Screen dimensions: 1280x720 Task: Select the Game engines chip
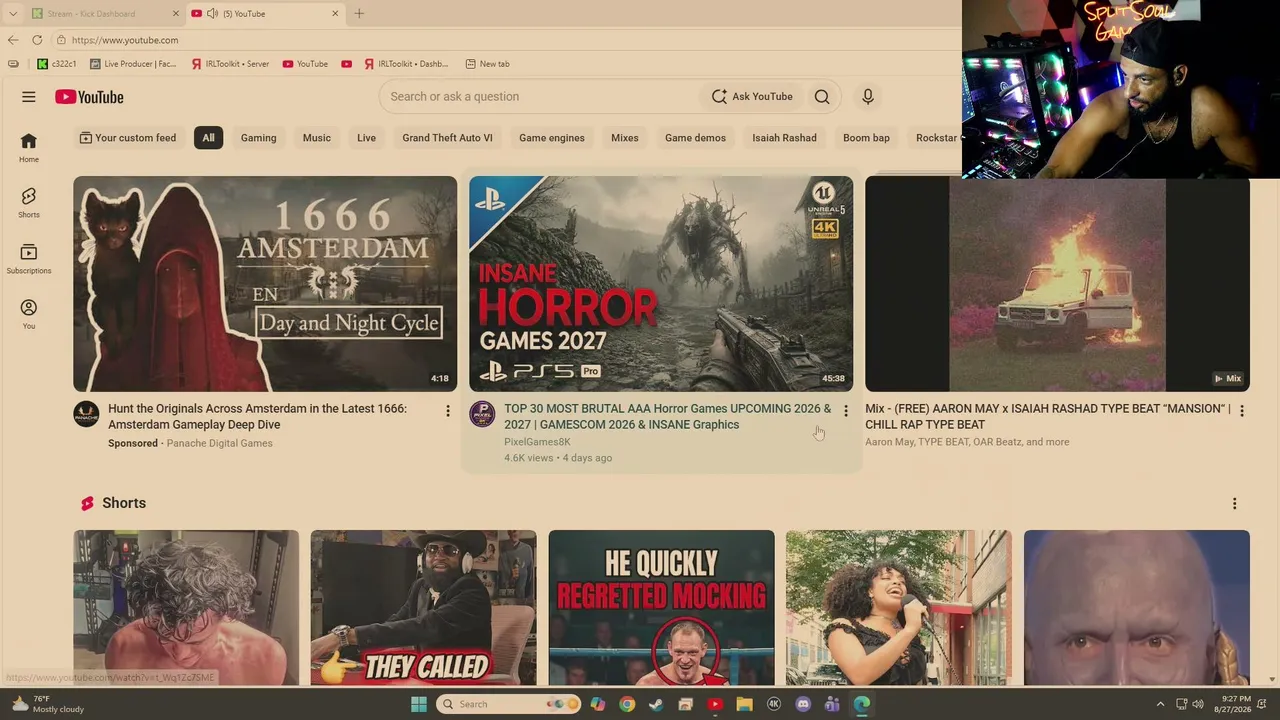point(552,138)
